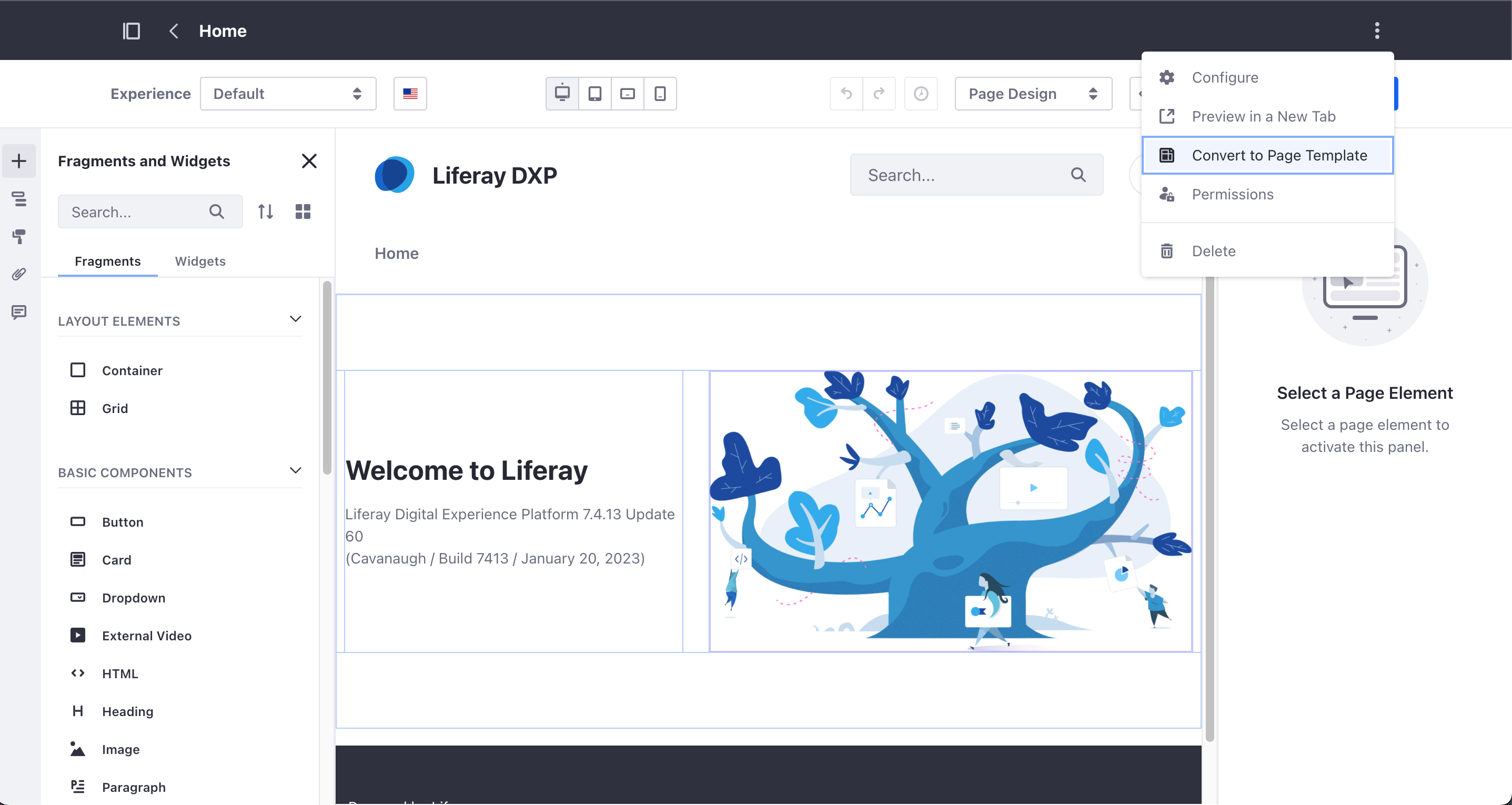Open the Page Design mode dropdown
The image size is (1512, 805).
click(x=1033, y=93)
